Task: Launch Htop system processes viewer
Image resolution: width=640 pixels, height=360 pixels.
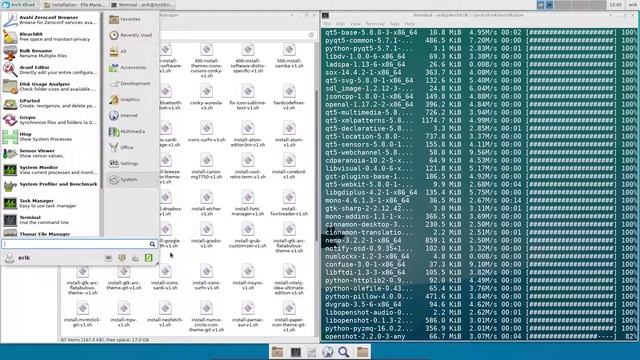Action: point(50,137)
